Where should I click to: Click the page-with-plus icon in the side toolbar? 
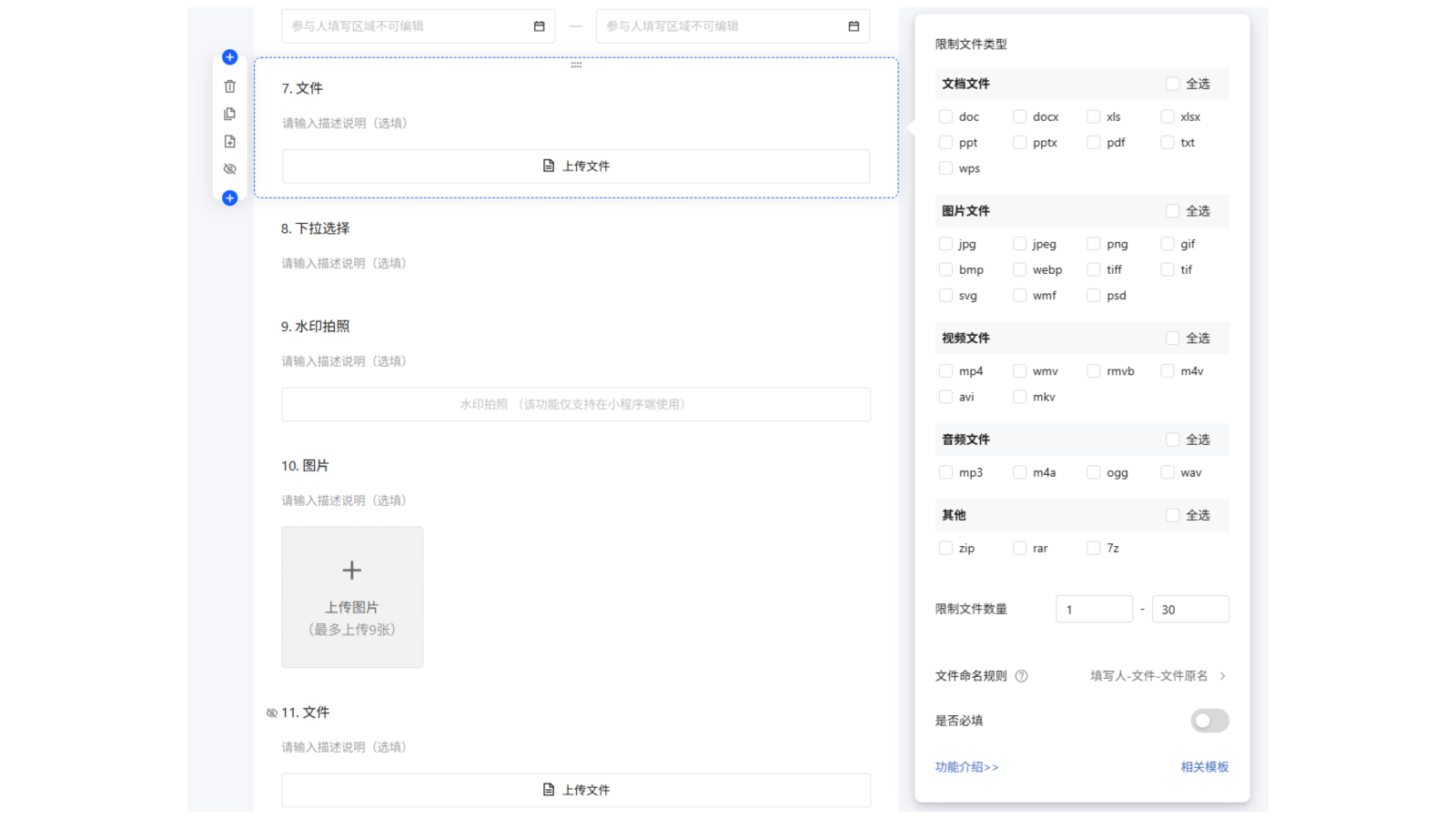click(229, 141)
